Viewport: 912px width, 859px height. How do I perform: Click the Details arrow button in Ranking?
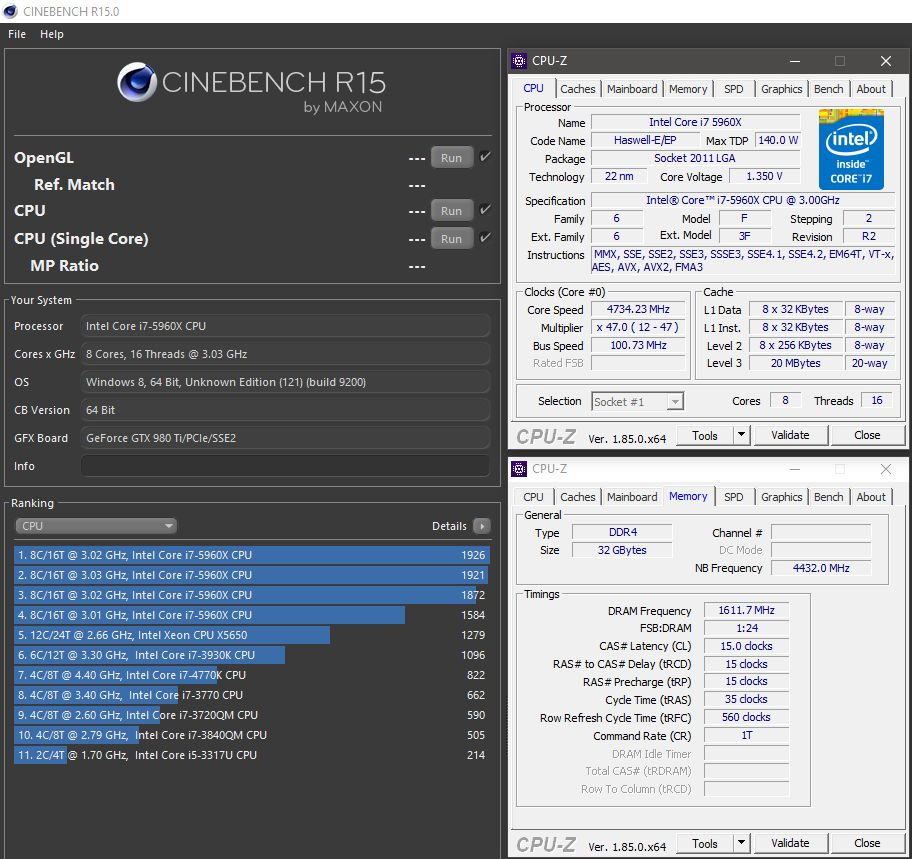(x=481, y=526)
